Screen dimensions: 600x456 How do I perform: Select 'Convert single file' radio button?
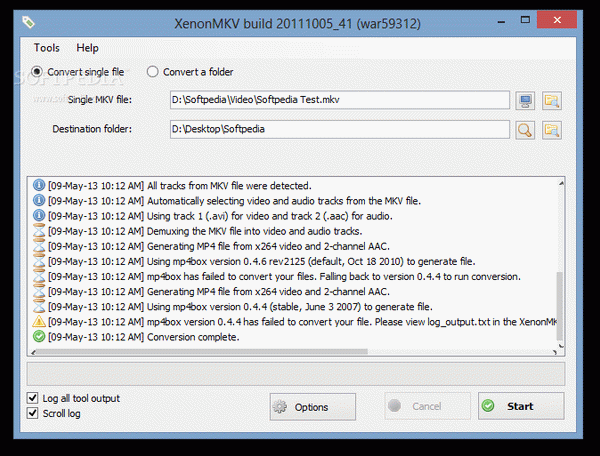37,72
